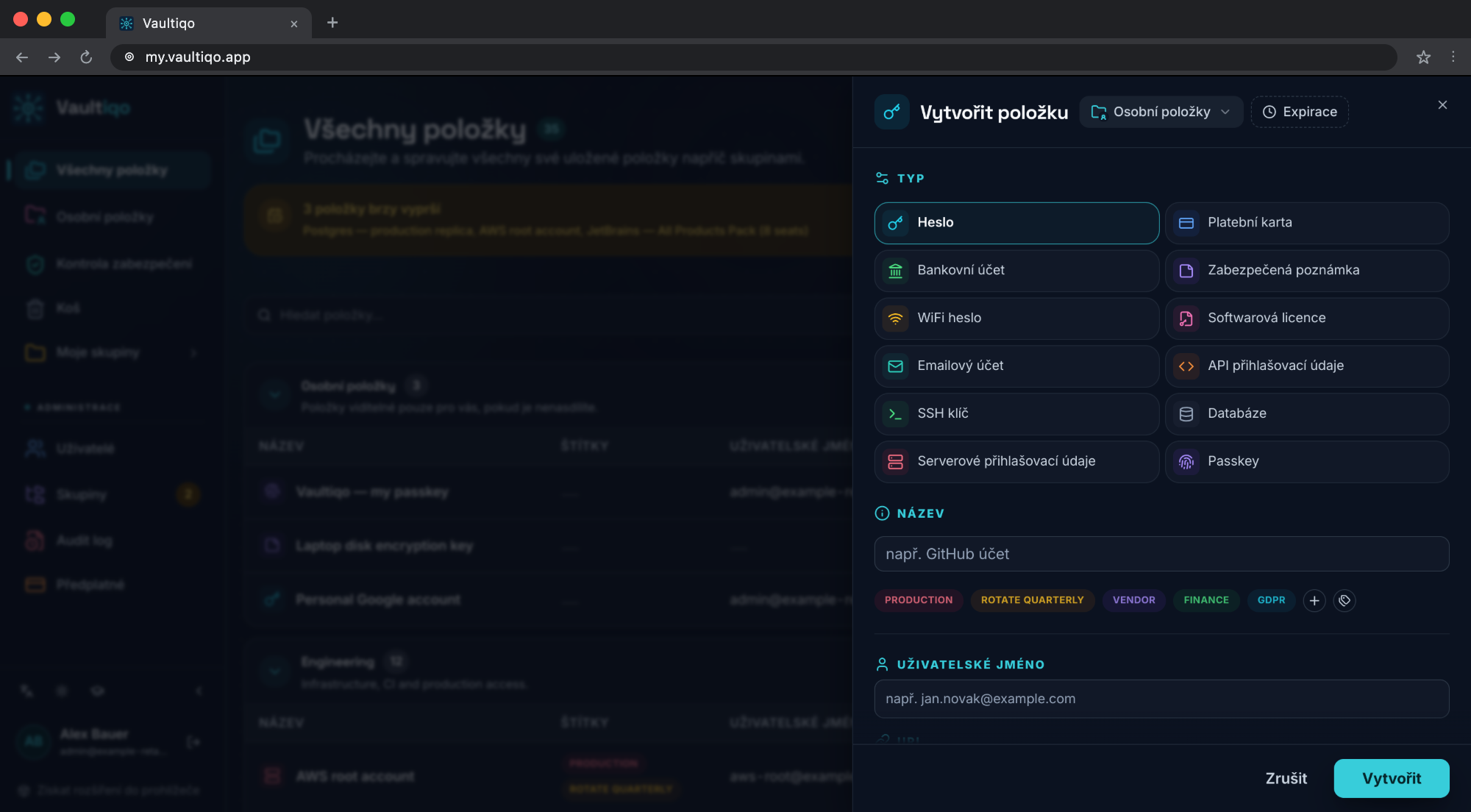Go back in browser history
The width and height of the screenshot is (1471, 812).
tap(22, 57)
